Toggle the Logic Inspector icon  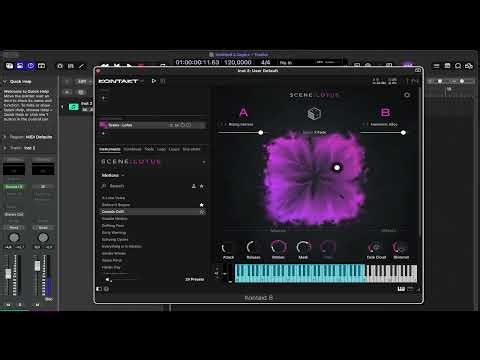click(x=20, y=66)
